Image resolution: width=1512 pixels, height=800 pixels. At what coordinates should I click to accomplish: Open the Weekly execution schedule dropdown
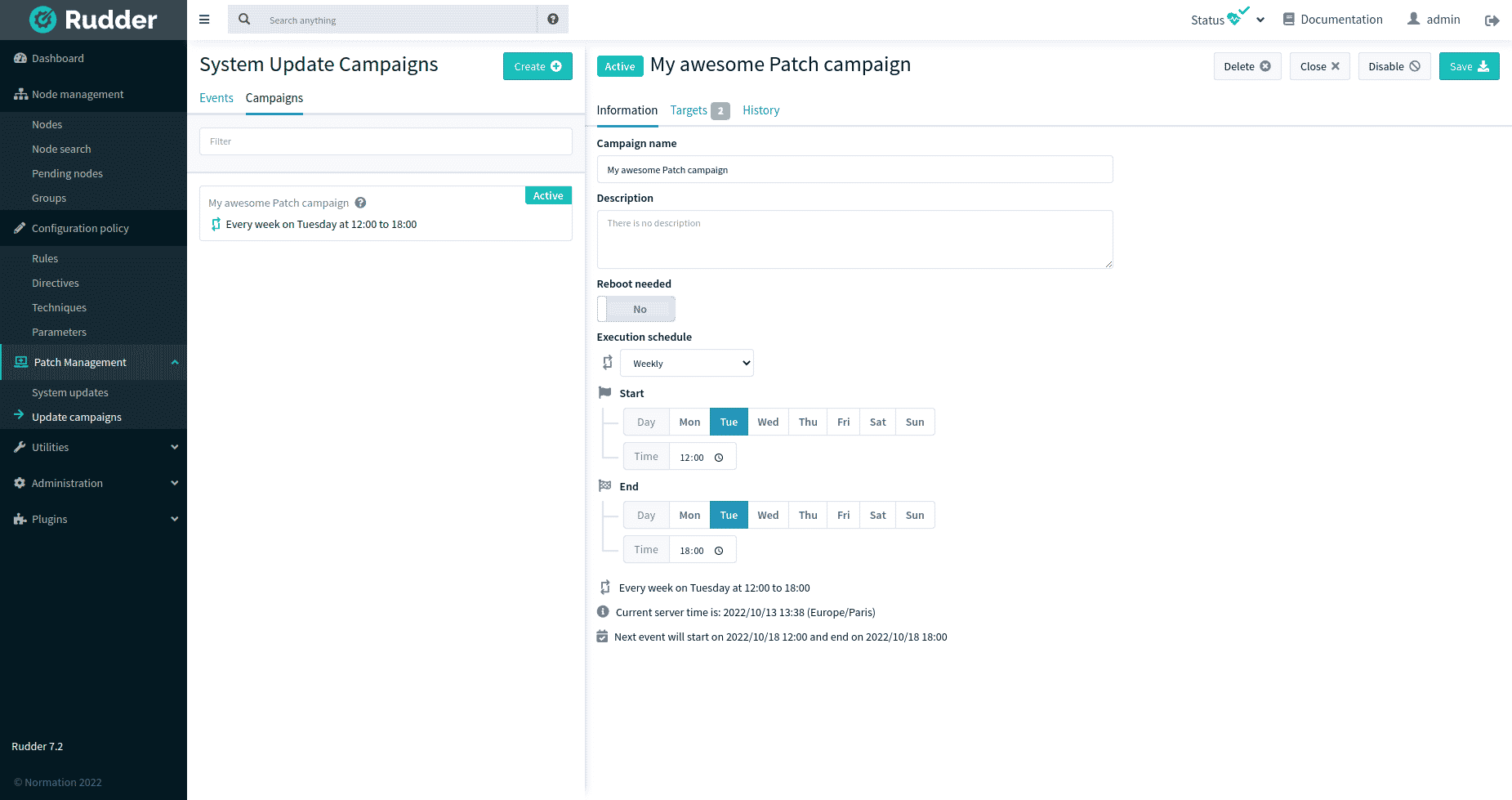coord(687,364)
